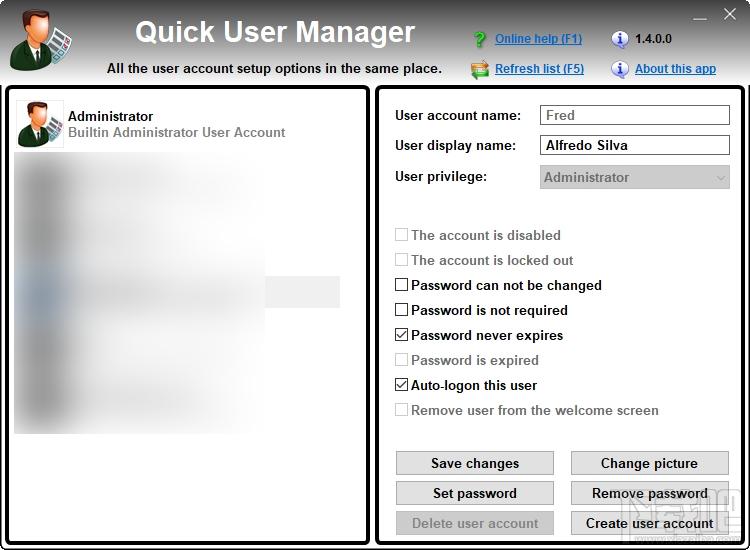The image size is (750, 550).
Task: Close the Quick User Manager window
Action: [729, 14]
